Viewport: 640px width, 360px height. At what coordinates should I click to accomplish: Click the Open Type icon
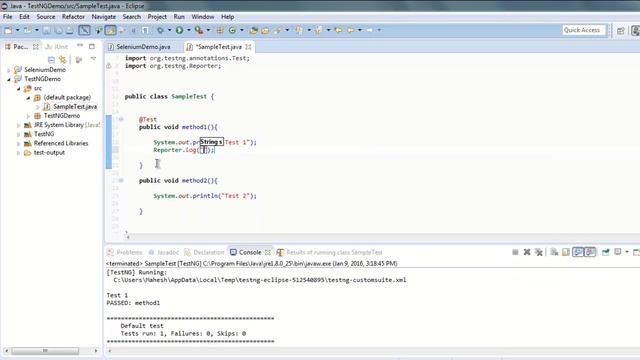253,30
